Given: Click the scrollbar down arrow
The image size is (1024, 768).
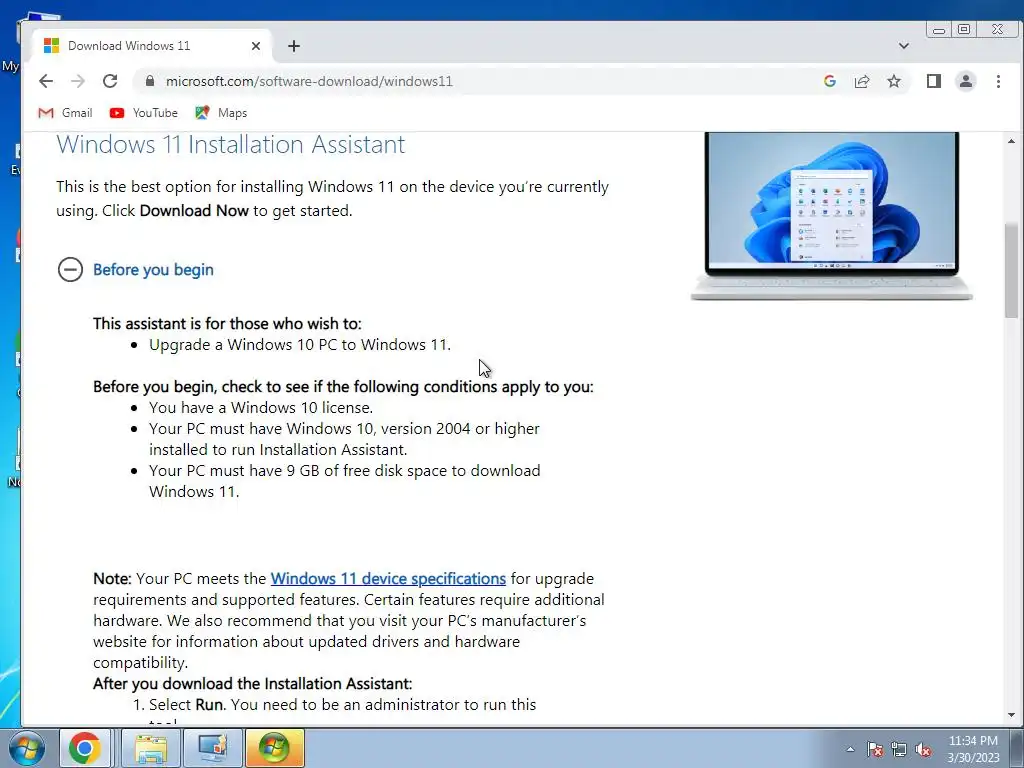Looking at the screenshot, I should pos(1011,716).
